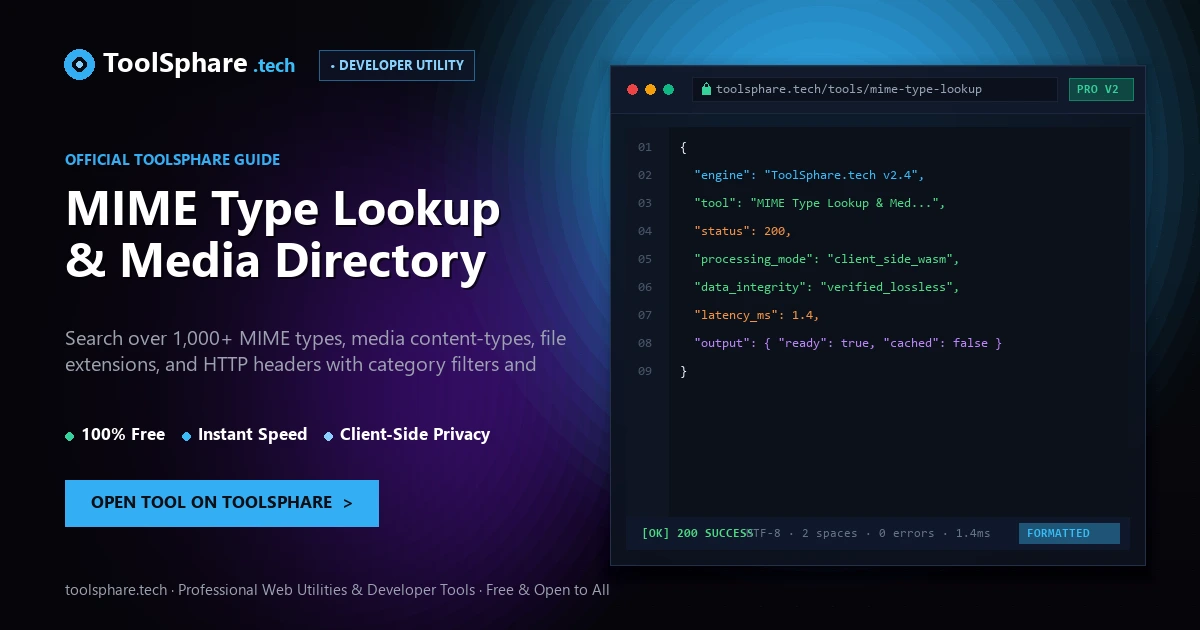Image resolution: width=1200 pixels, height=630 pixels.
Task: Click the FORMATTED status badge
Action: [1069, 533]
